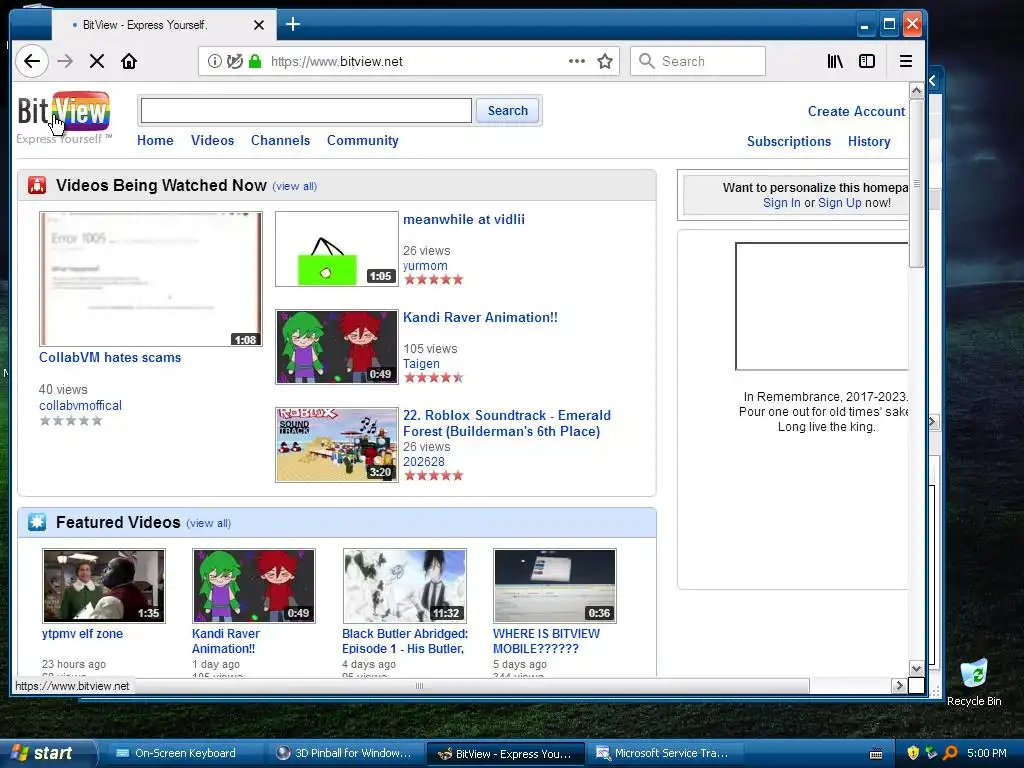
Task: Click the tray keyboard icon
Action: pos(876,754)
